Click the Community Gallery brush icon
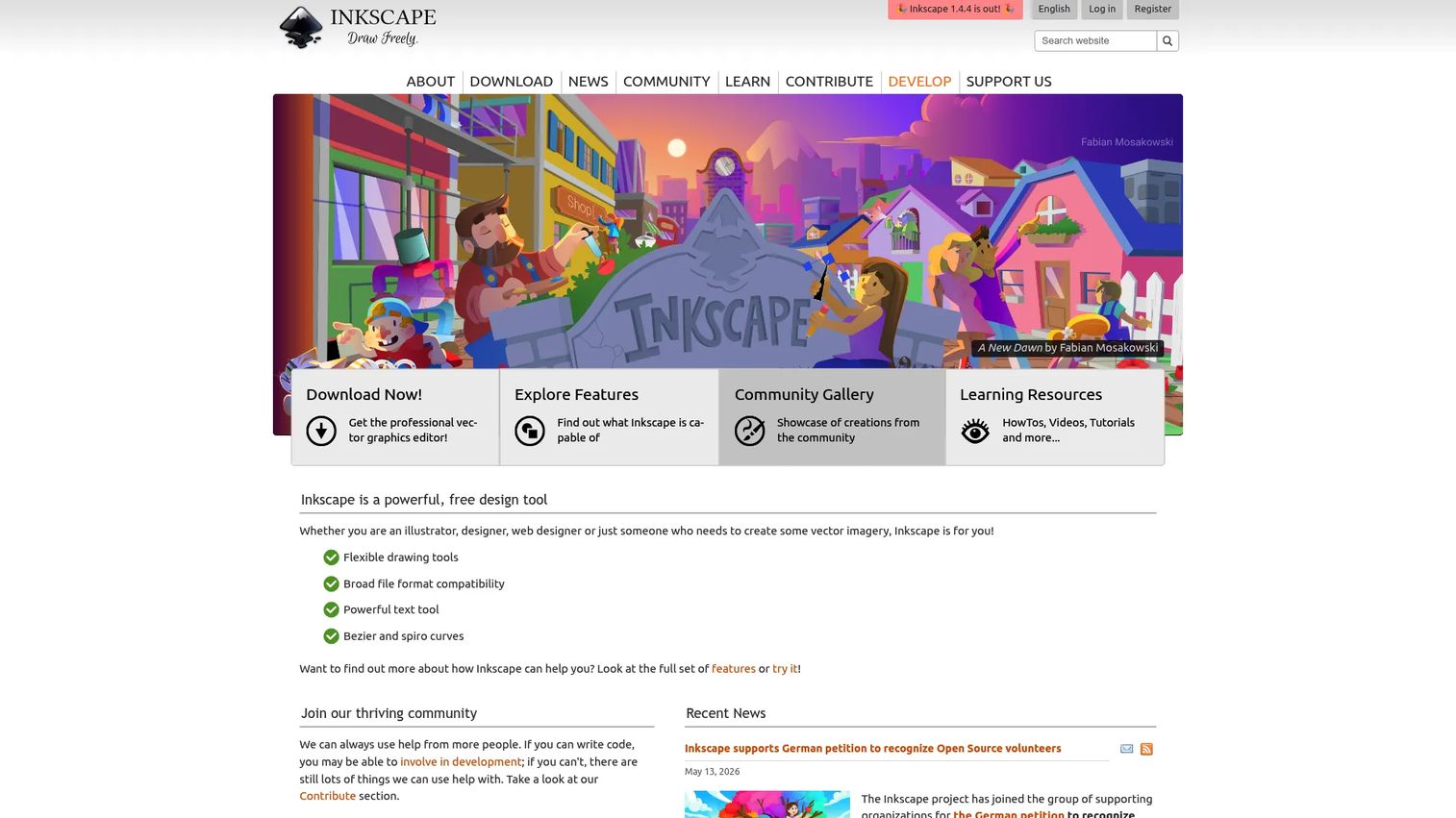 coord(750,431)
